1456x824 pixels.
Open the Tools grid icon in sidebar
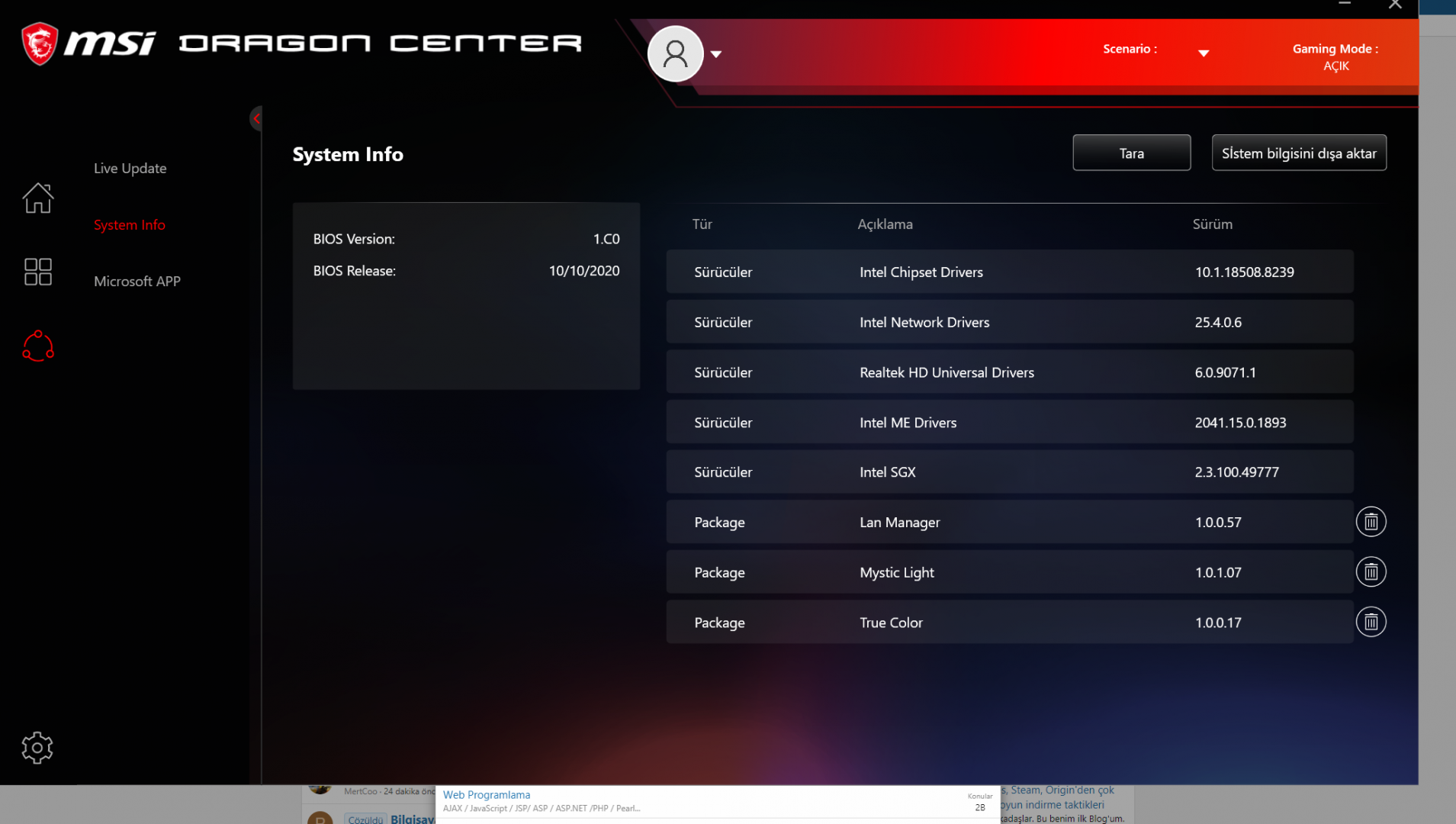tap(37, 272)
